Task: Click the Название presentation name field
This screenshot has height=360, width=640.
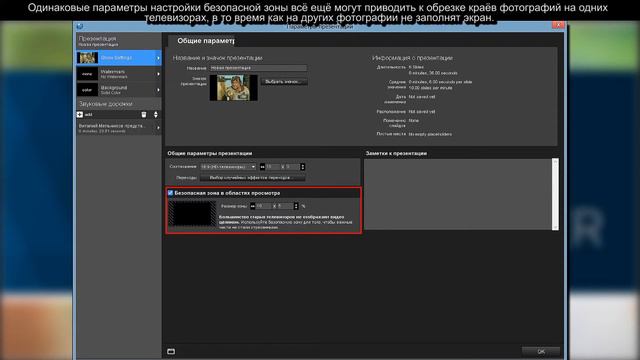Action: coord(258,68)
